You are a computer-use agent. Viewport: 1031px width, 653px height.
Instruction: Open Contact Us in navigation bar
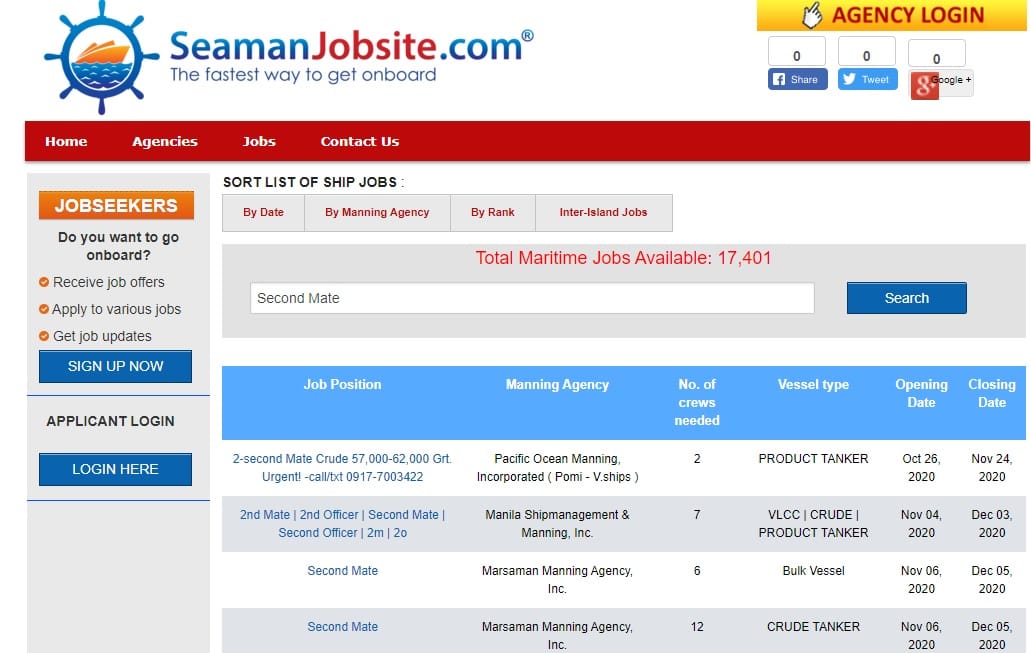click(x=360, y=141)
